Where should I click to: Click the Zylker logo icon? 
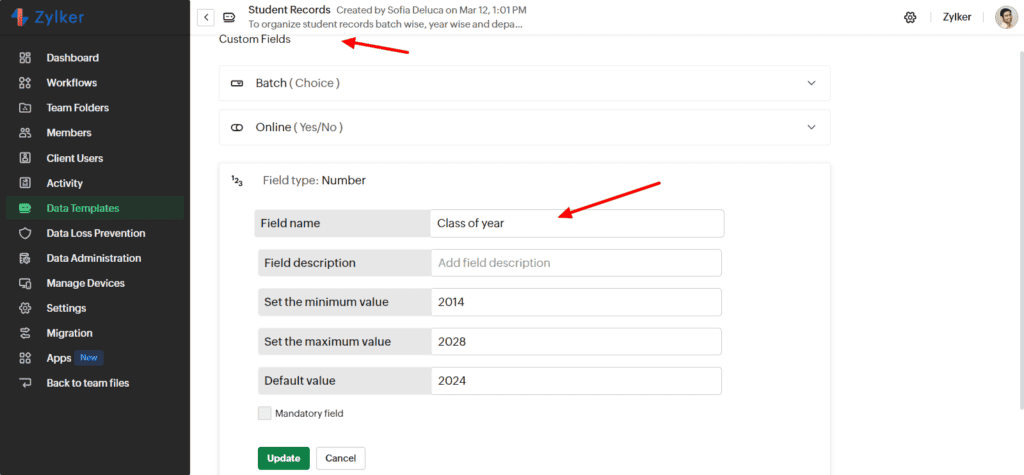click(21, 18)
